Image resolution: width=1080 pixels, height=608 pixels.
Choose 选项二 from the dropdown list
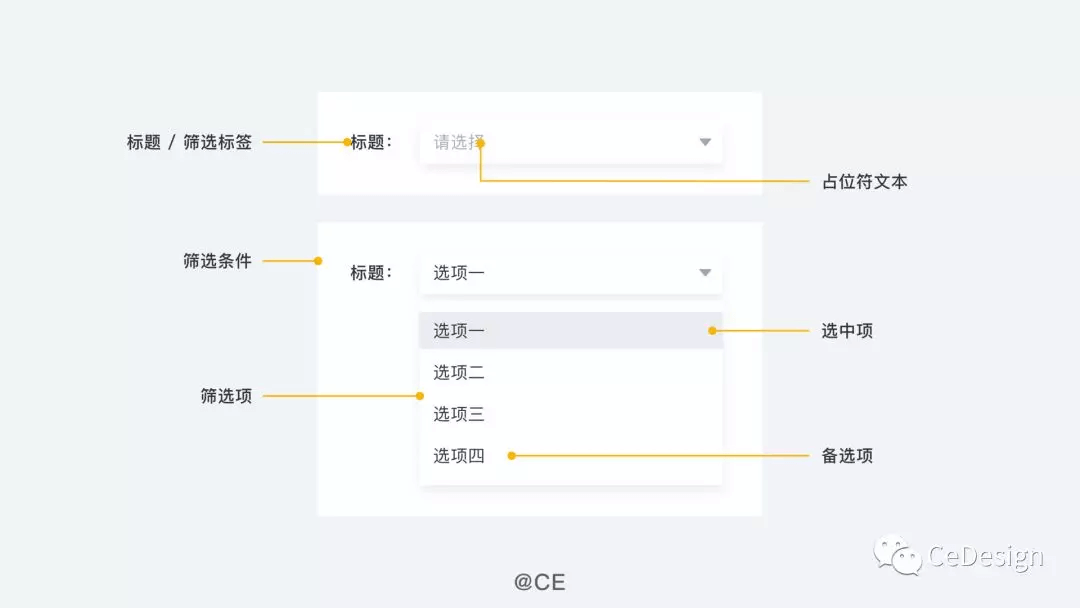tap(570, 373)
